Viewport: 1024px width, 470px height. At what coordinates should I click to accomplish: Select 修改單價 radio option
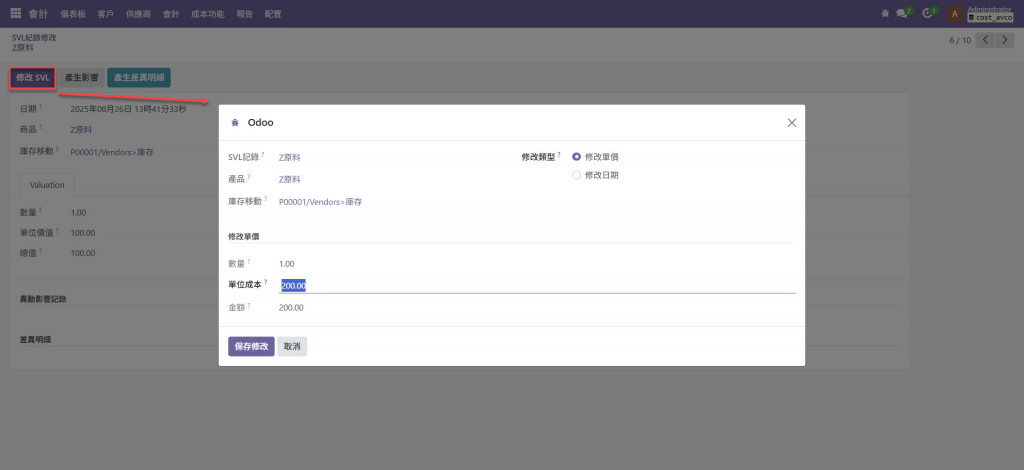pos(576,157)
